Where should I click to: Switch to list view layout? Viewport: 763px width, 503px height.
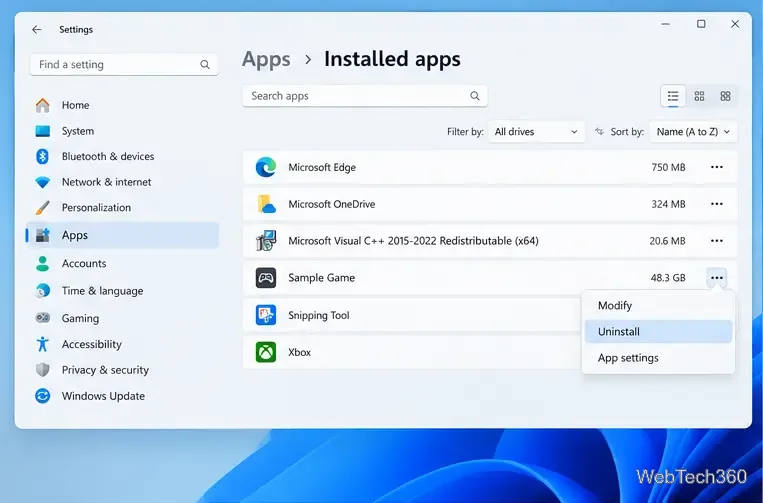673,96
